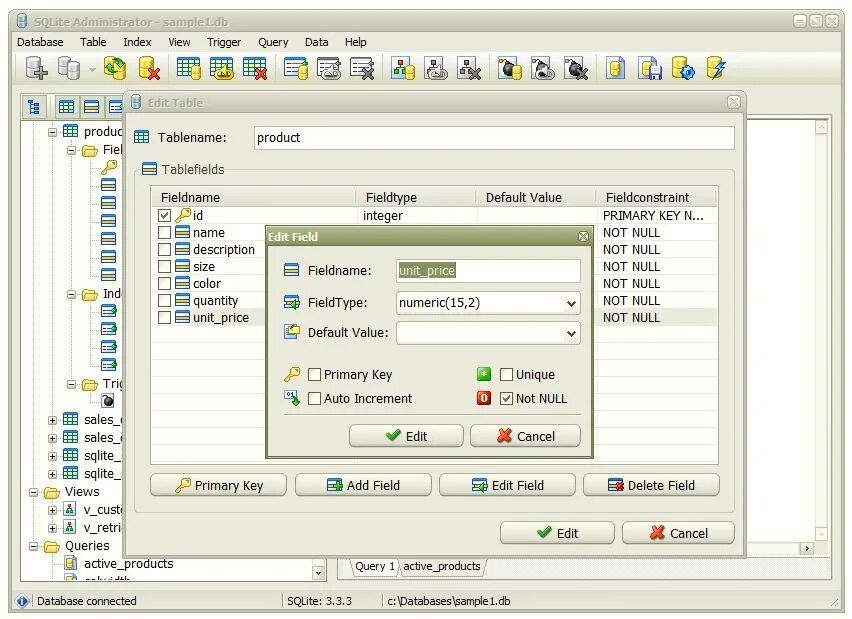Open the Database menu
The width and height of the screenshot is (852, 619).
[40, 42]
